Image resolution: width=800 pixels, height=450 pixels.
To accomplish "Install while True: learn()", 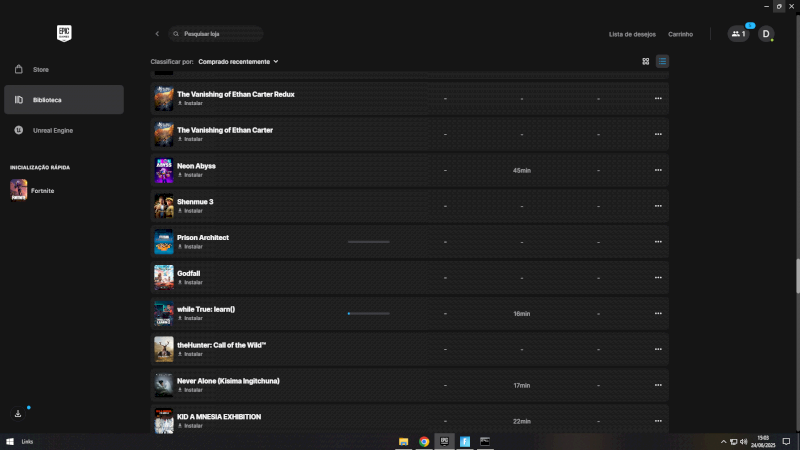I will point(190,318).
